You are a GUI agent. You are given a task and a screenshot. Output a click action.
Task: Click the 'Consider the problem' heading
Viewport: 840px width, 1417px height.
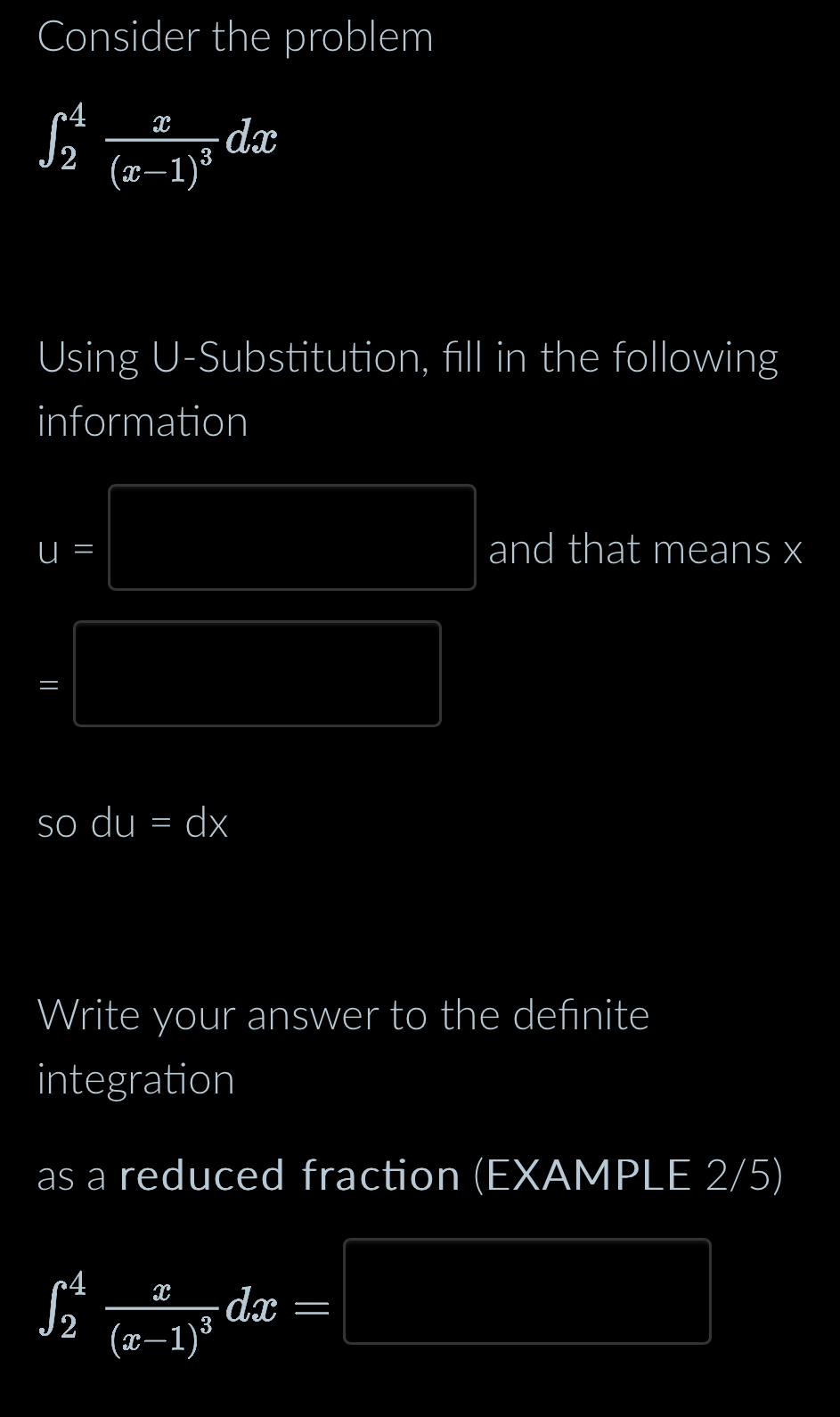click(x=235, y=37)
